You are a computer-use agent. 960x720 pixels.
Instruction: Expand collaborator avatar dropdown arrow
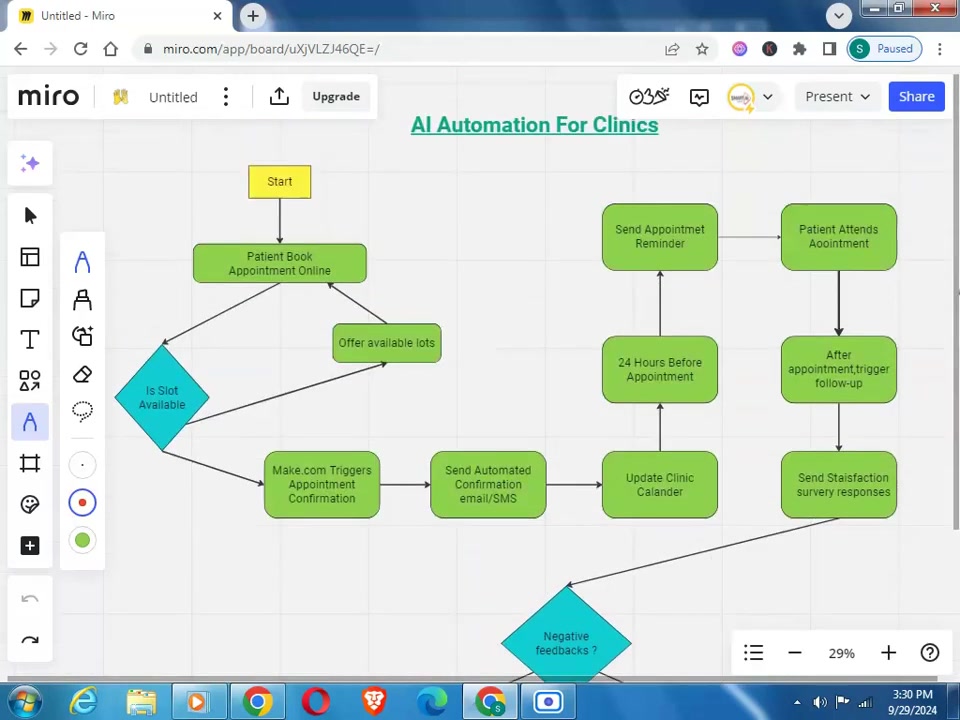768,97
